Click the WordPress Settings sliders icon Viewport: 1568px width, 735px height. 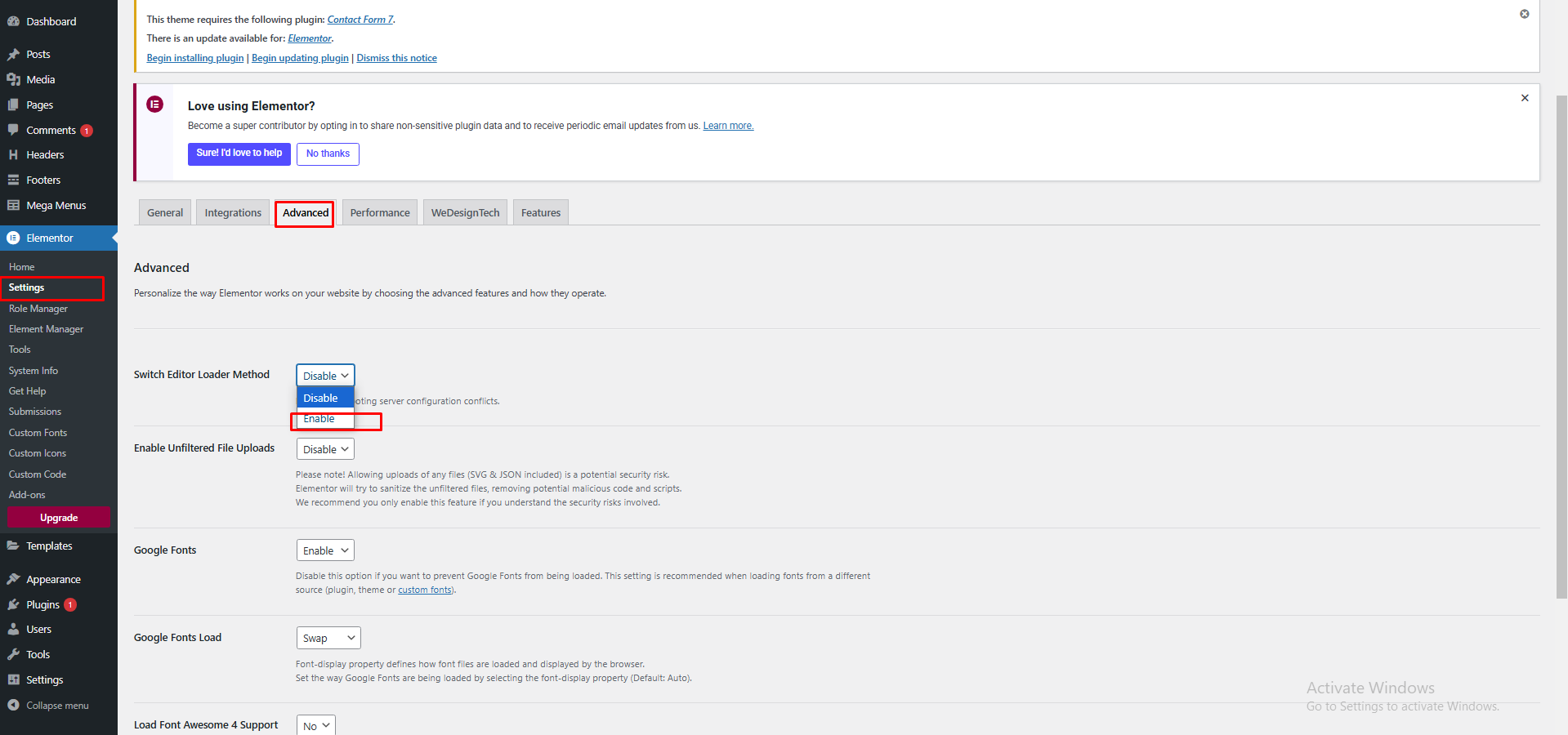tap(13, 679)
